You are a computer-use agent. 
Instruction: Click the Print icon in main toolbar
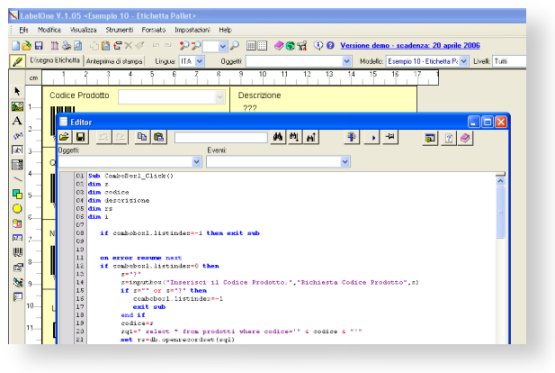point(67,46)
